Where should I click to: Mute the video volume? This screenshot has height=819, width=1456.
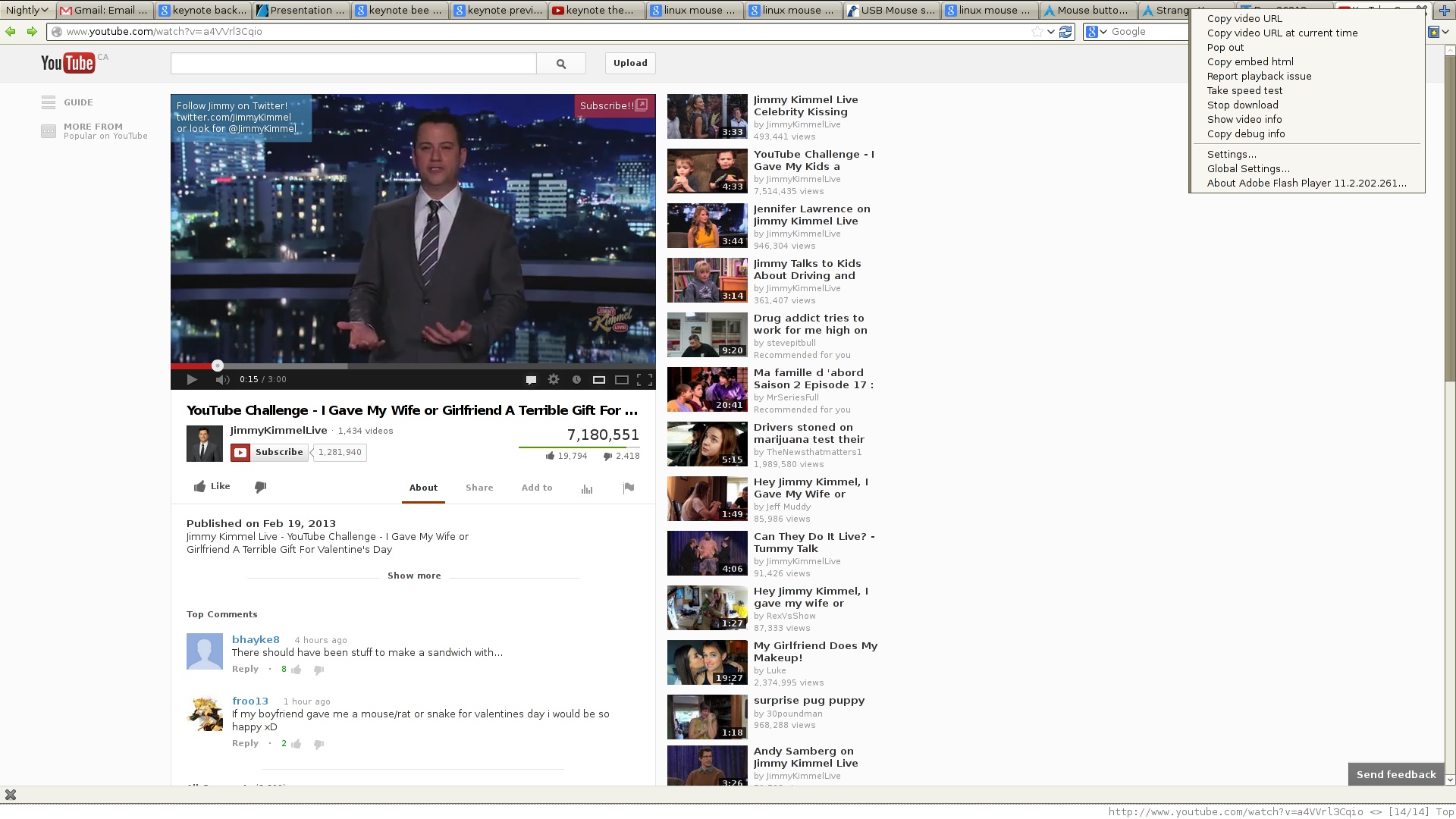click(x=221, y=380)
